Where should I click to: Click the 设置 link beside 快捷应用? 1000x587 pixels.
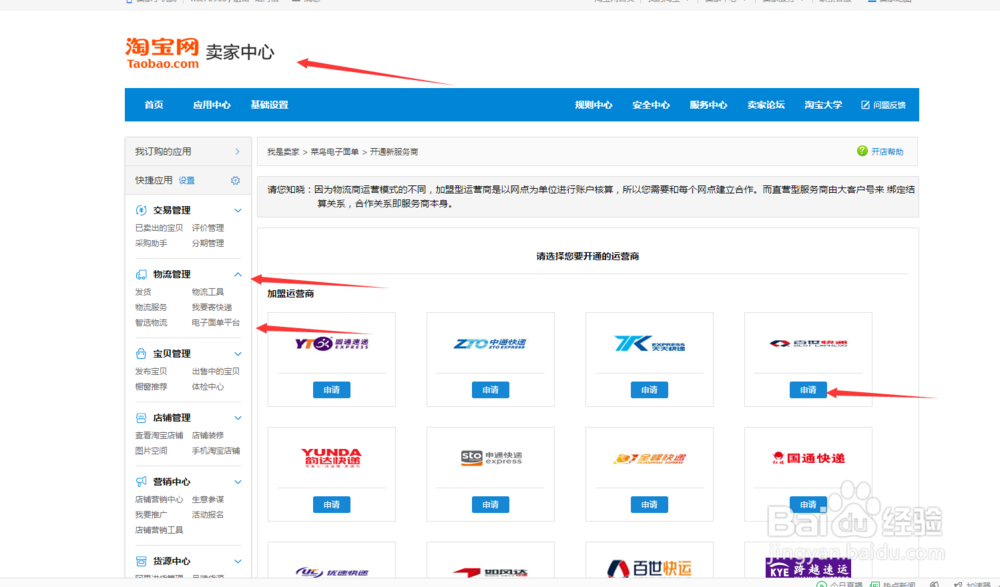click(x=187, y=181)
